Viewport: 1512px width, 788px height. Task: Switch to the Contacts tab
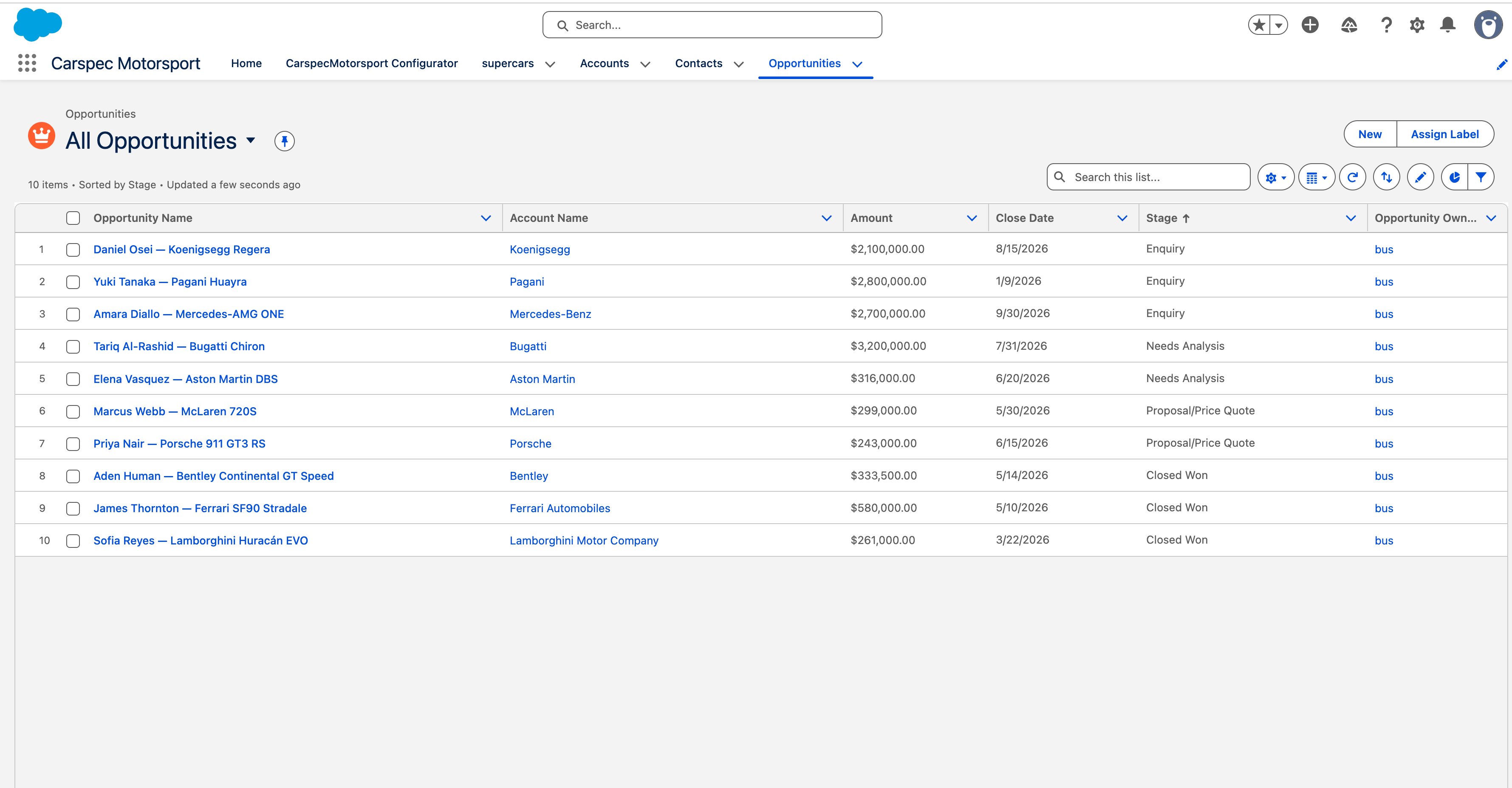[698, 63]
